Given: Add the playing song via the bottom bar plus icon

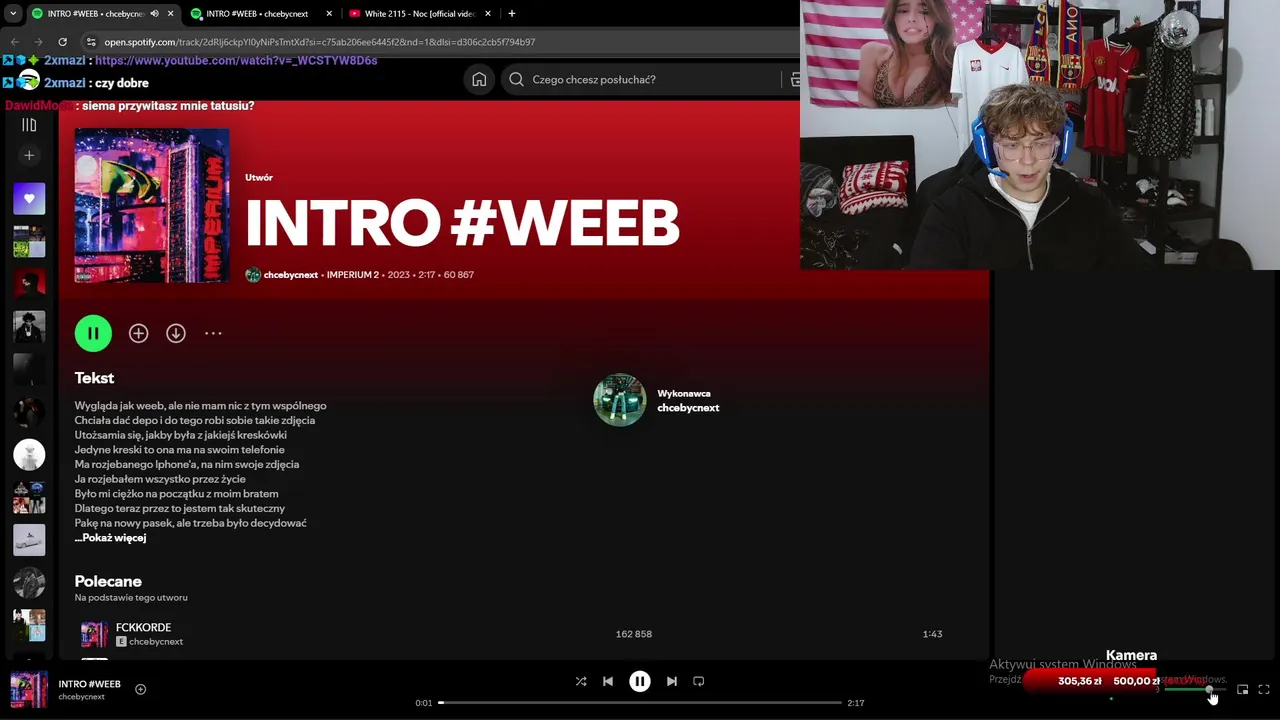Looking at the screenshot, I should click(x=140, y=689).
